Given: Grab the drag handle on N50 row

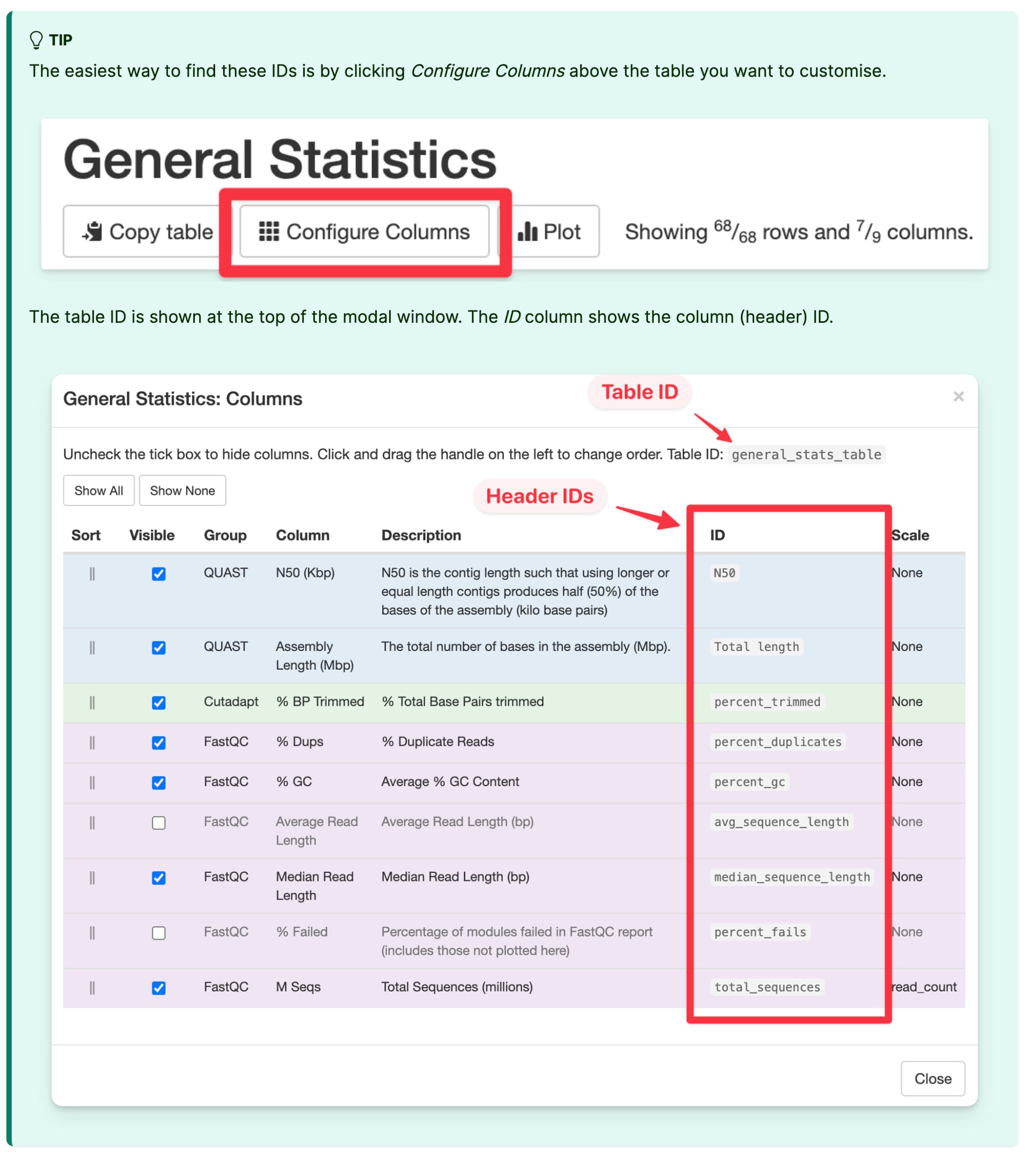Looking at the screenshot, I should pyautogui.click(x=92, y=573).
